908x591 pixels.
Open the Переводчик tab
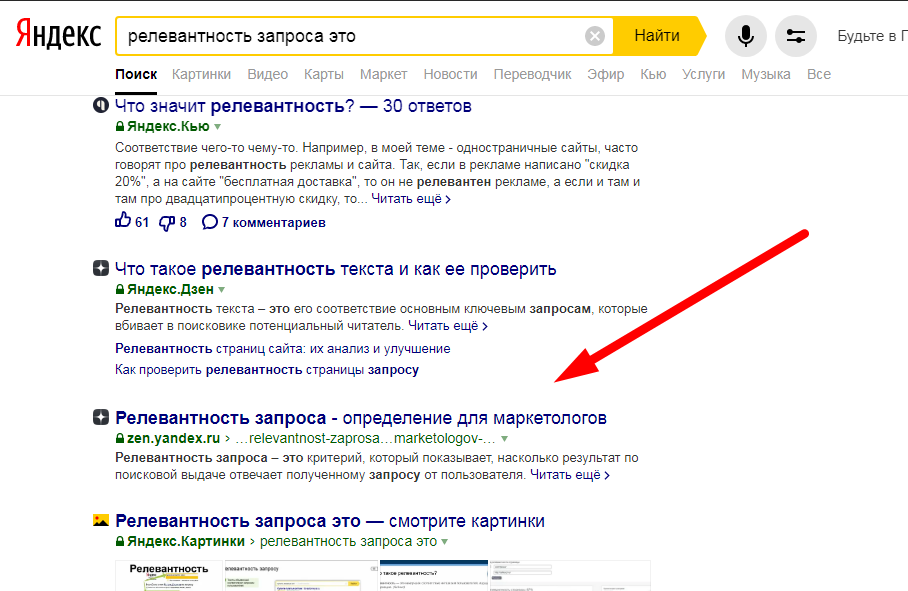point(532,75)
